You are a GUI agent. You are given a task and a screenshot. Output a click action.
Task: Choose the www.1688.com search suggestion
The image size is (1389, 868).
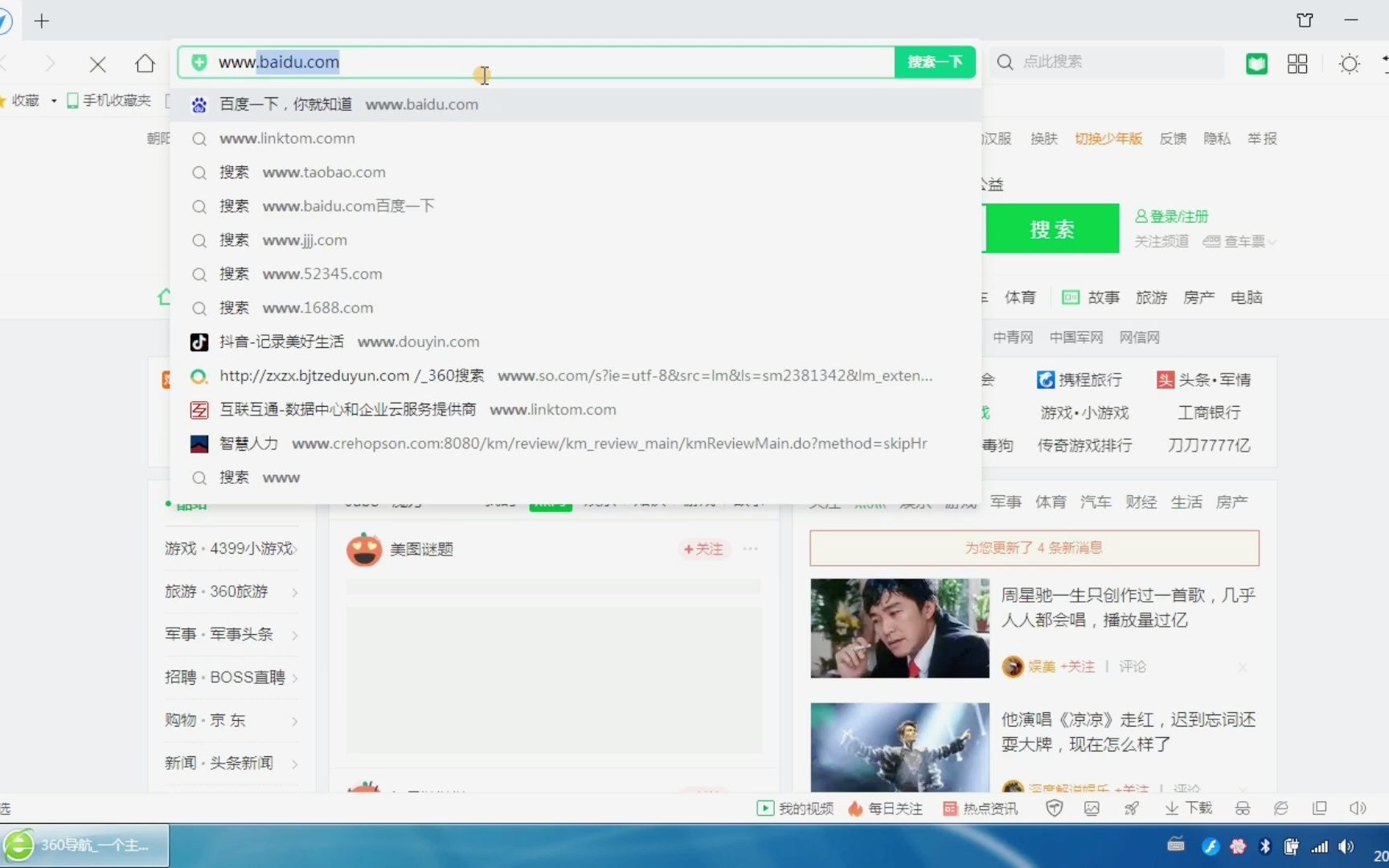pos(576,308)
